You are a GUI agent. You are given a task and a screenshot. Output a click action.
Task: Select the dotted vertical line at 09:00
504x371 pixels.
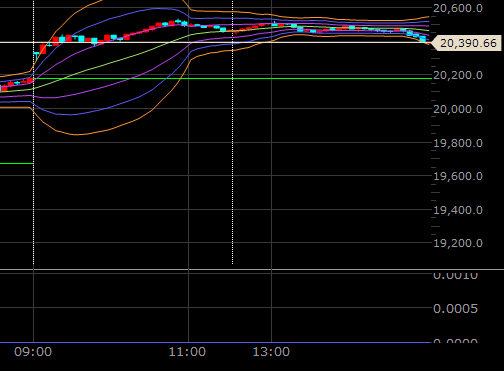point(34,133)
